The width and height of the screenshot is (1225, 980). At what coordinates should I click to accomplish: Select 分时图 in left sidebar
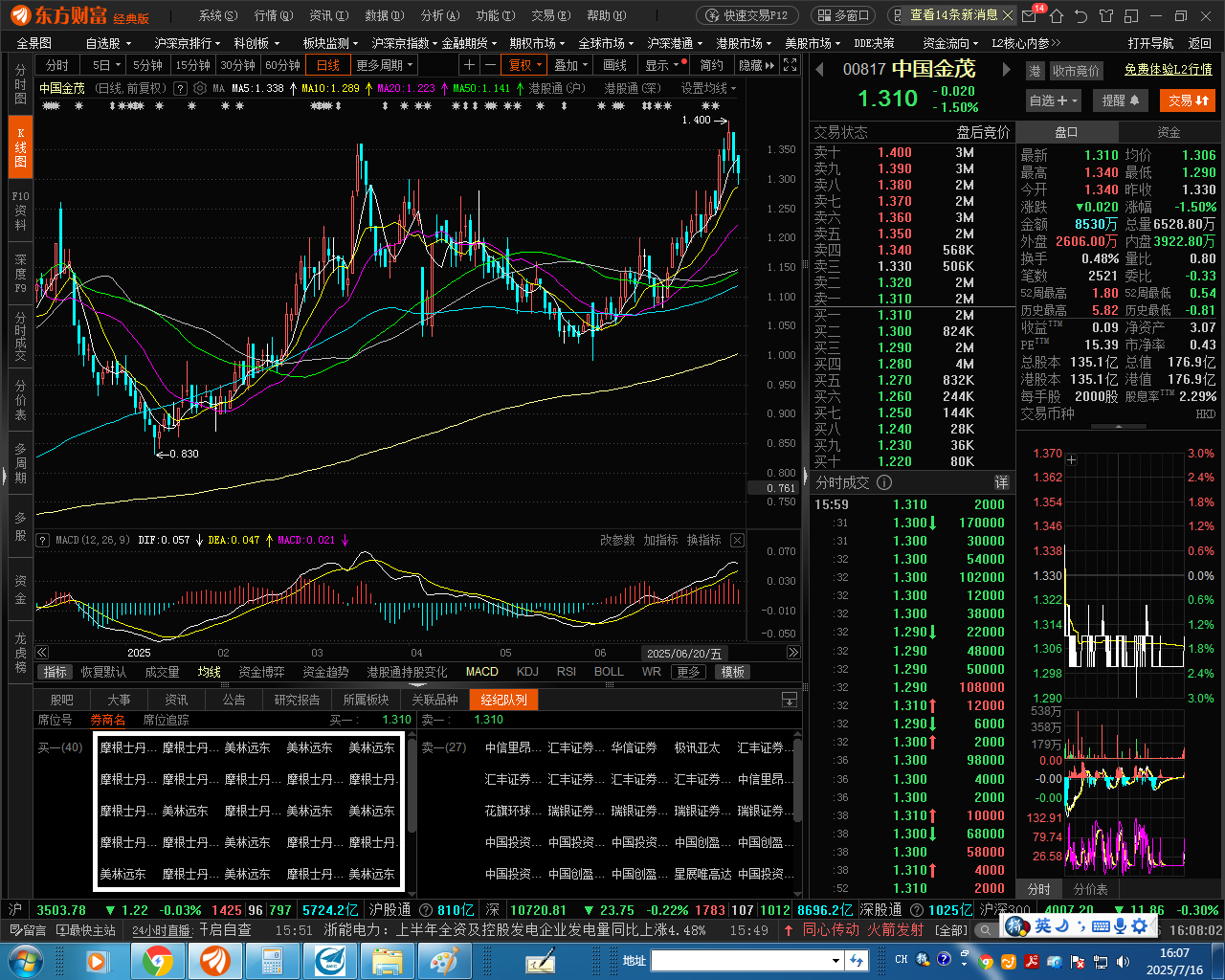(20, 85)
